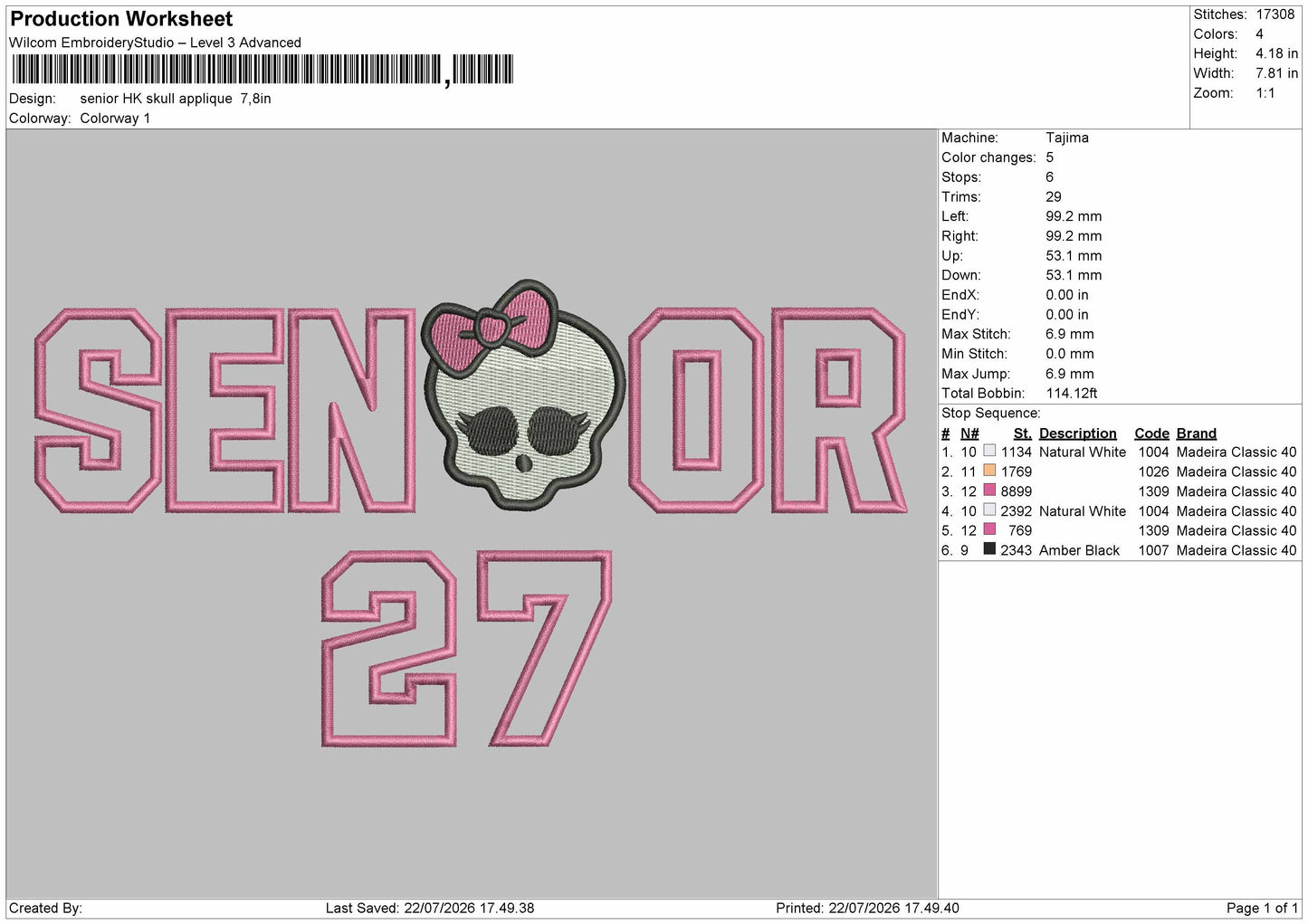Click the white swatch in row 4

point(989,510)
